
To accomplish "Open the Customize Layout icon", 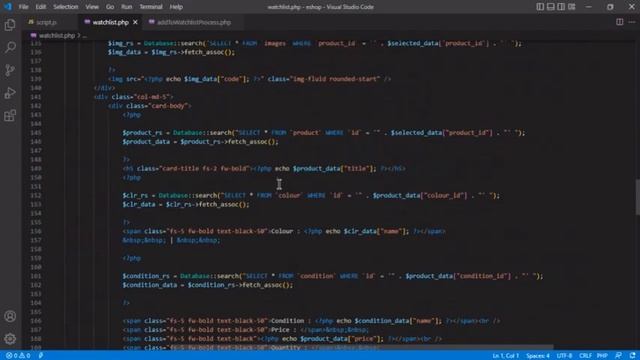I will tap(572, 7).
